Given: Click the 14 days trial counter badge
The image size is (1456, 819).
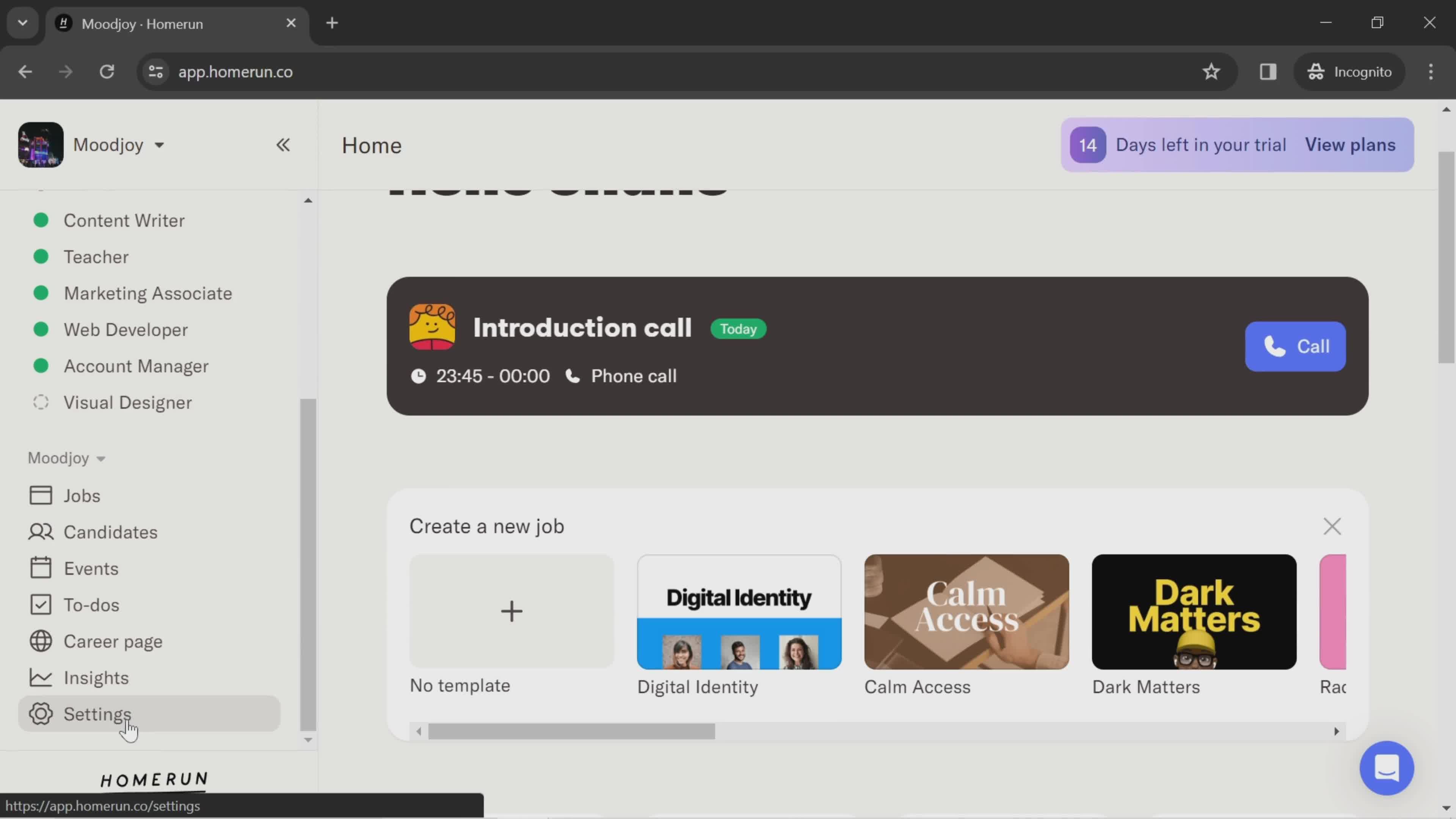Looking at the screenshot, I should click(x=1087, y=145).
